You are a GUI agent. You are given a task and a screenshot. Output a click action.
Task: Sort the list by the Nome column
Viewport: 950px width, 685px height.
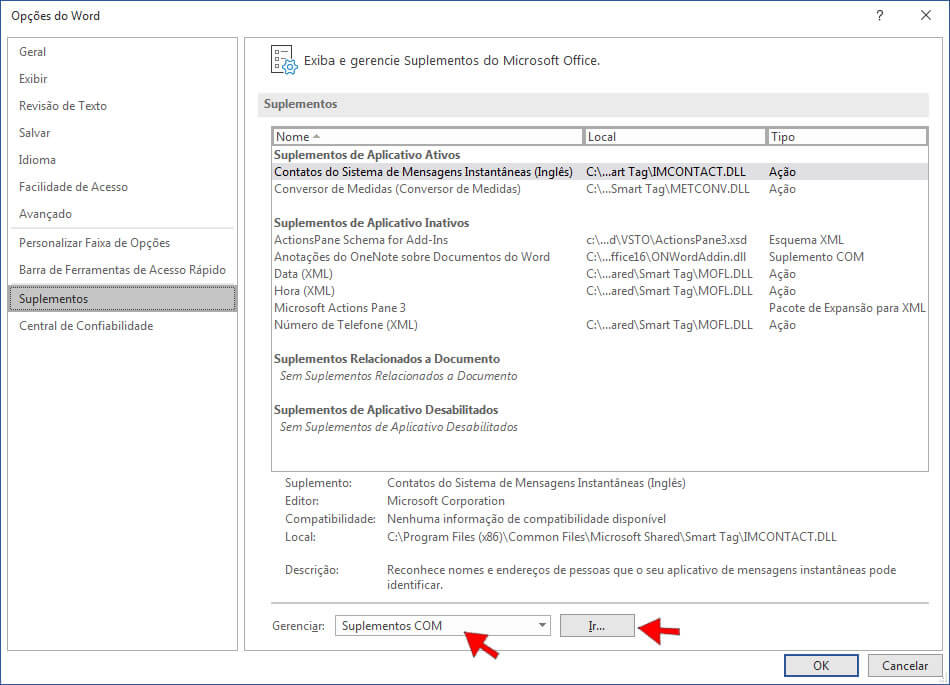[x=427, y=137]
